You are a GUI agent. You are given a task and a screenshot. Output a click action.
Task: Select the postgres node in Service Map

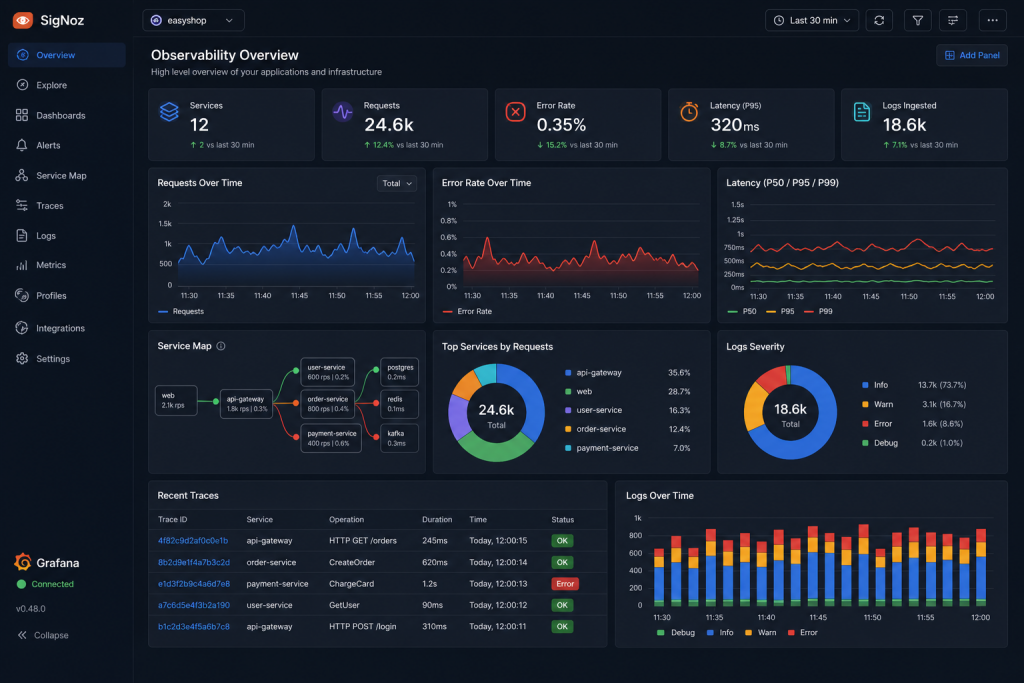point(399,372)
